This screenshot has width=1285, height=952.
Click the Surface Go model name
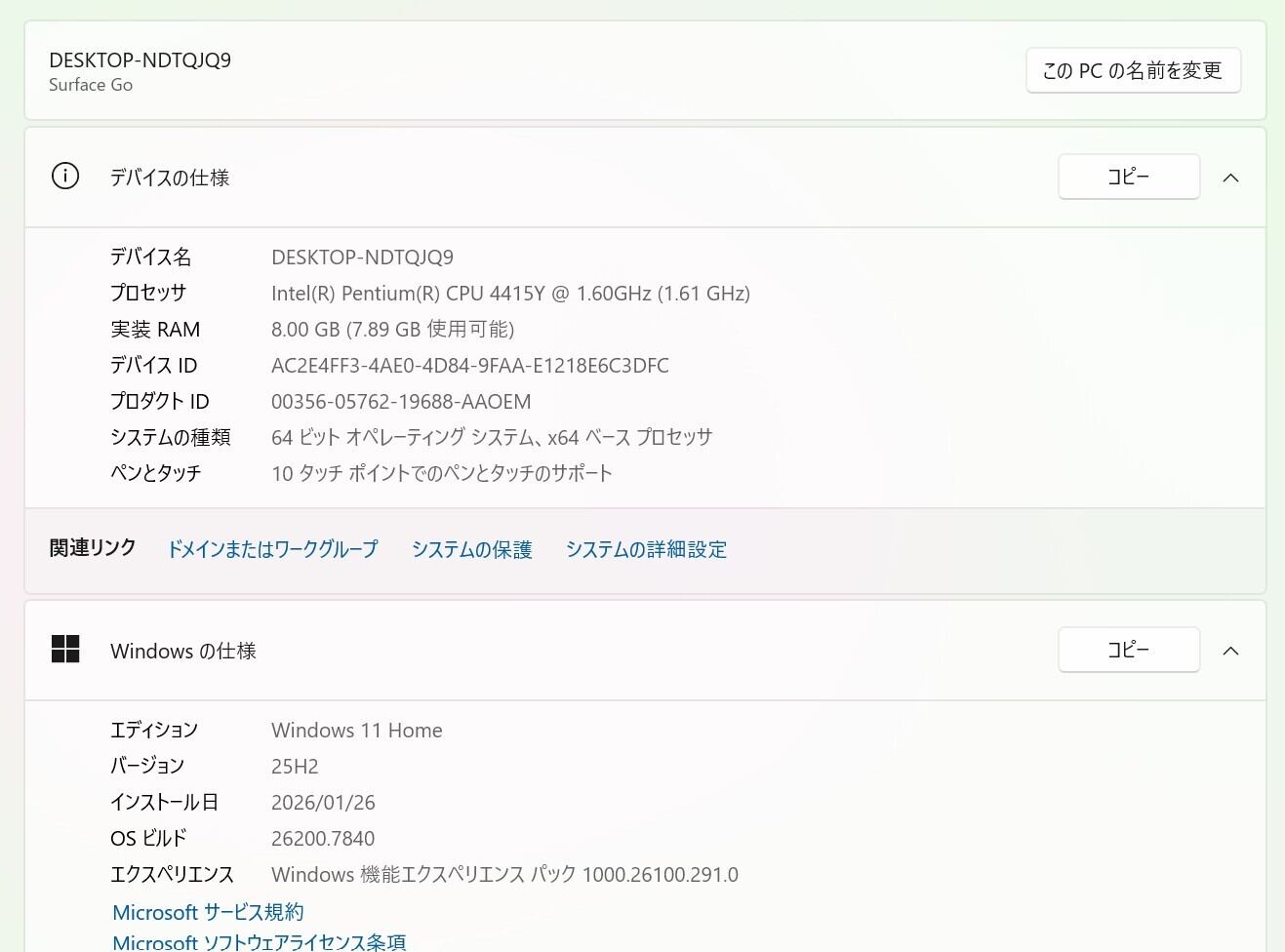coord(91,85)
